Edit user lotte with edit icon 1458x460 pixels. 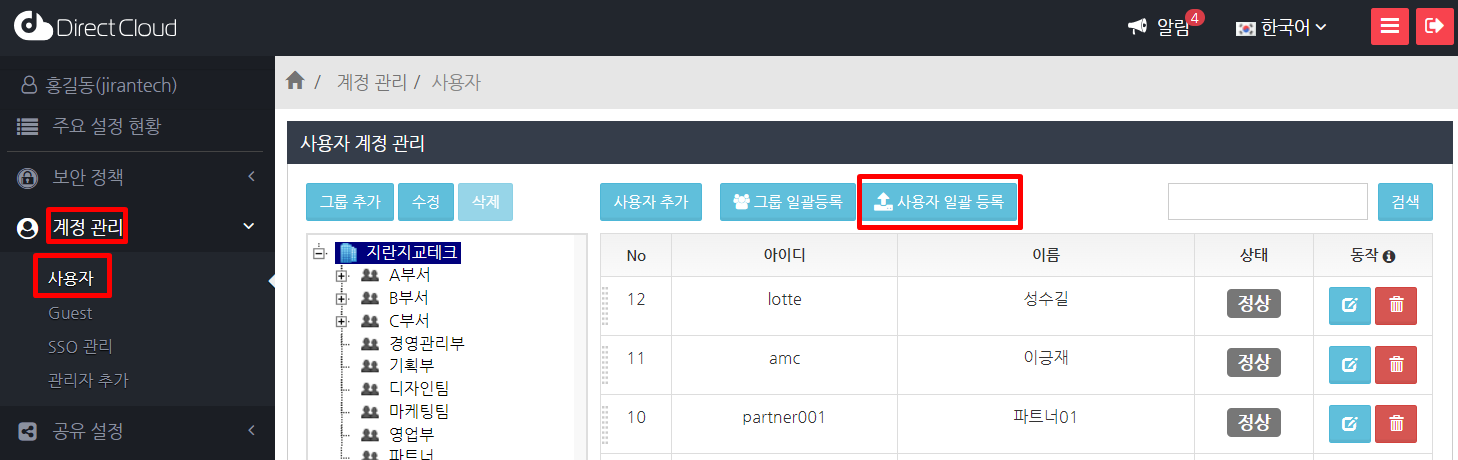[1349, 305]
